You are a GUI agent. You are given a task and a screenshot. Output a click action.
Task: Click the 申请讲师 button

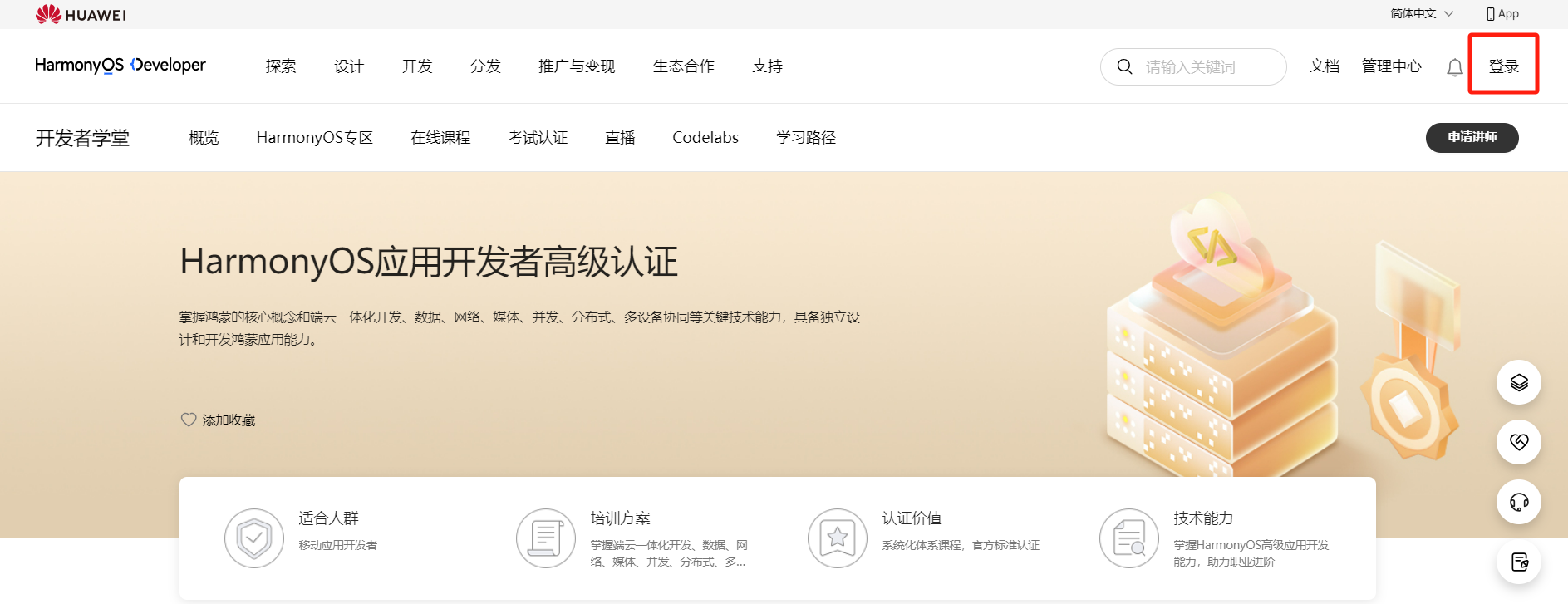(x=1472, y=138)
